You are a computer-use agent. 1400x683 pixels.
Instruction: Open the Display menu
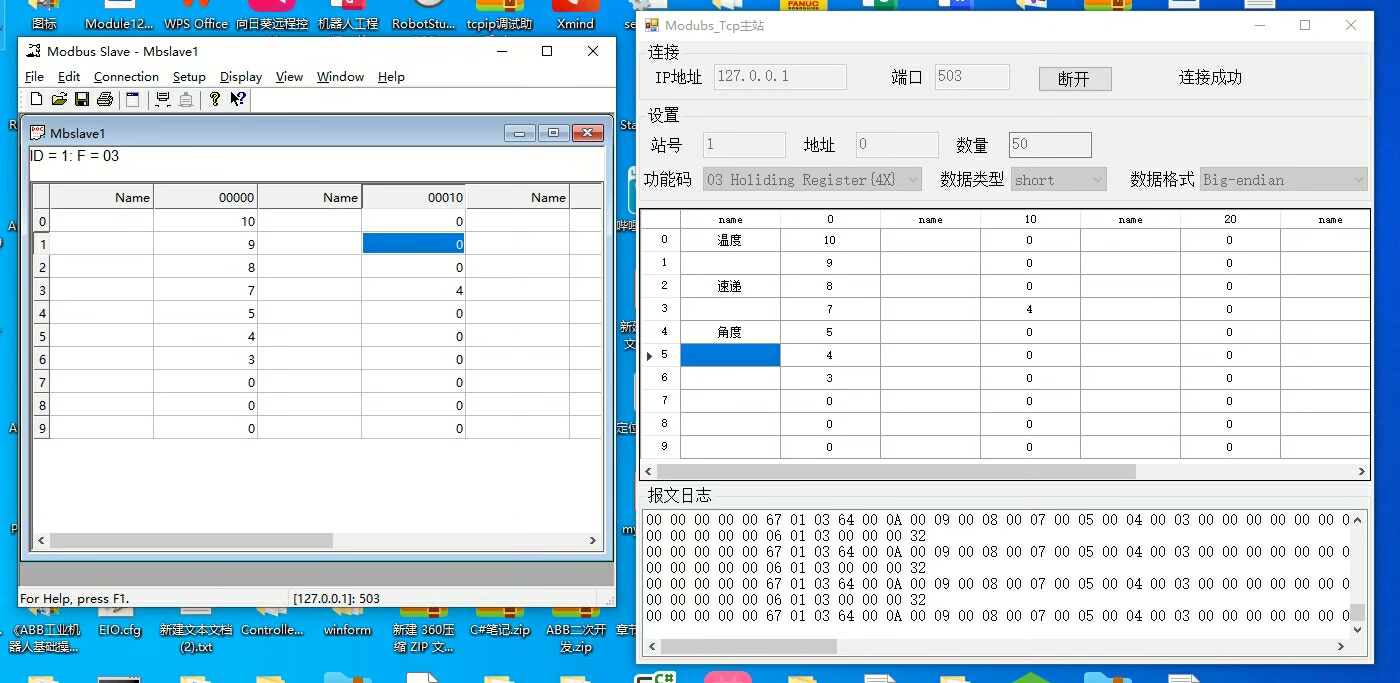point(241,77)
